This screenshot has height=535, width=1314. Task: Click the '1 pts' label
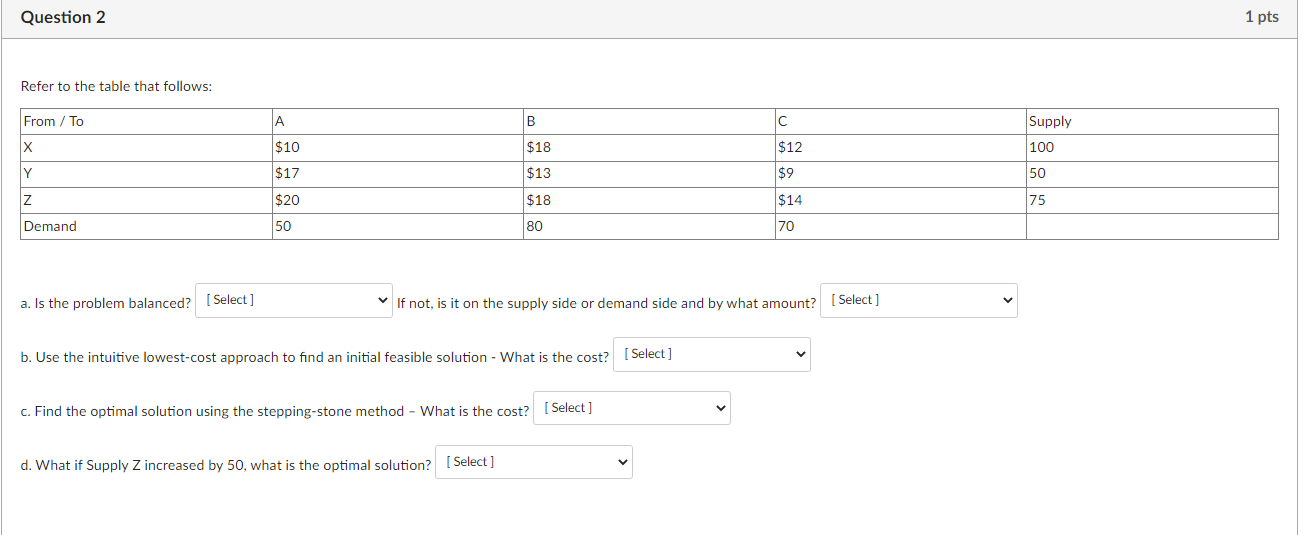[x=1262, y=17]
